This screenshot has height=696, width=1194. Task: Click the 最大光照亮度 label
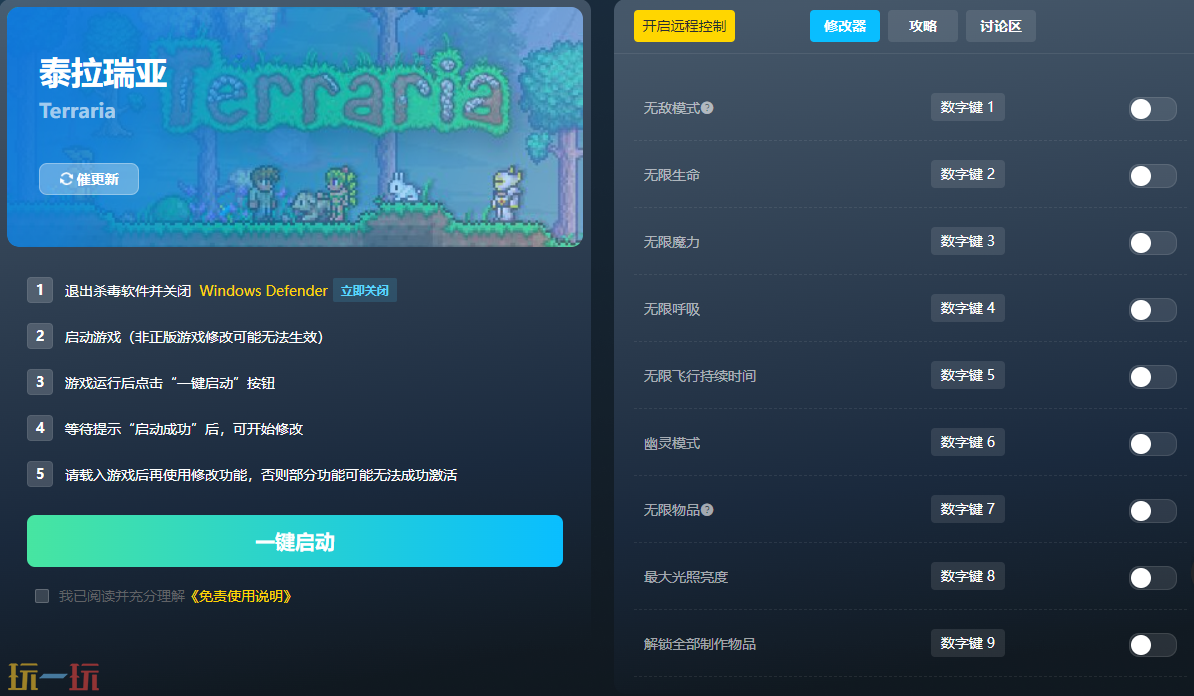[686, 577]
